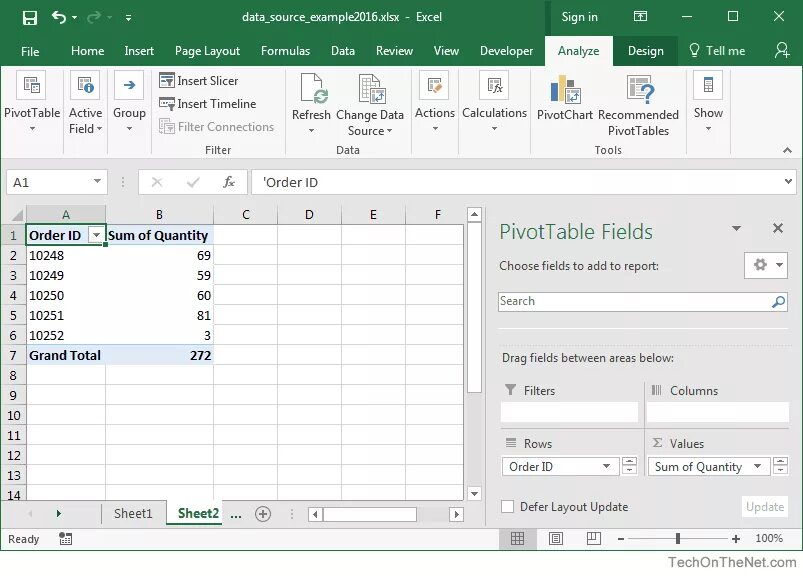Viewport: 803px width, 576px height.
Task: Click the Update button
Action: click(765, 507)
